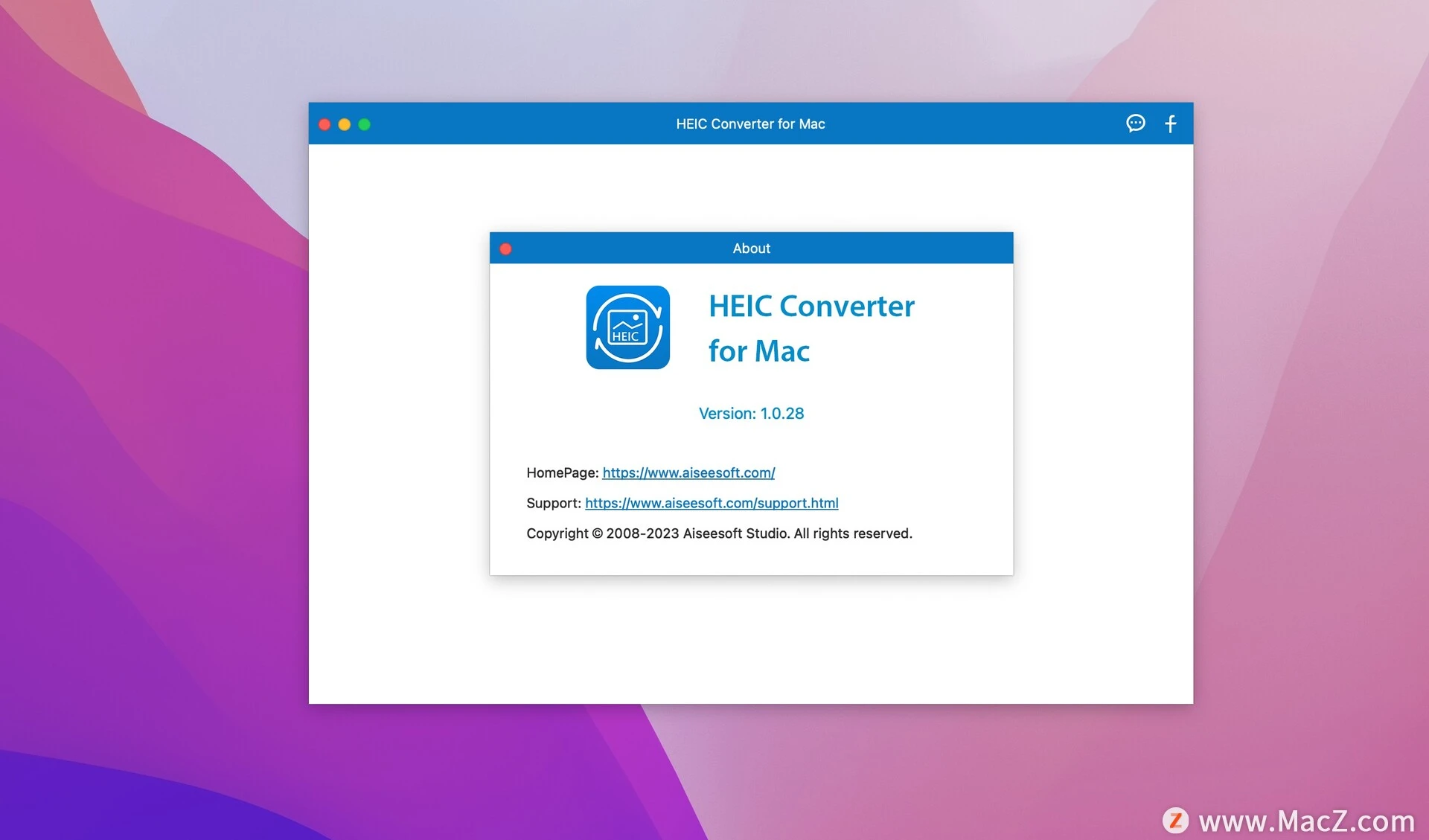Minimize the main window

point(344,124)
